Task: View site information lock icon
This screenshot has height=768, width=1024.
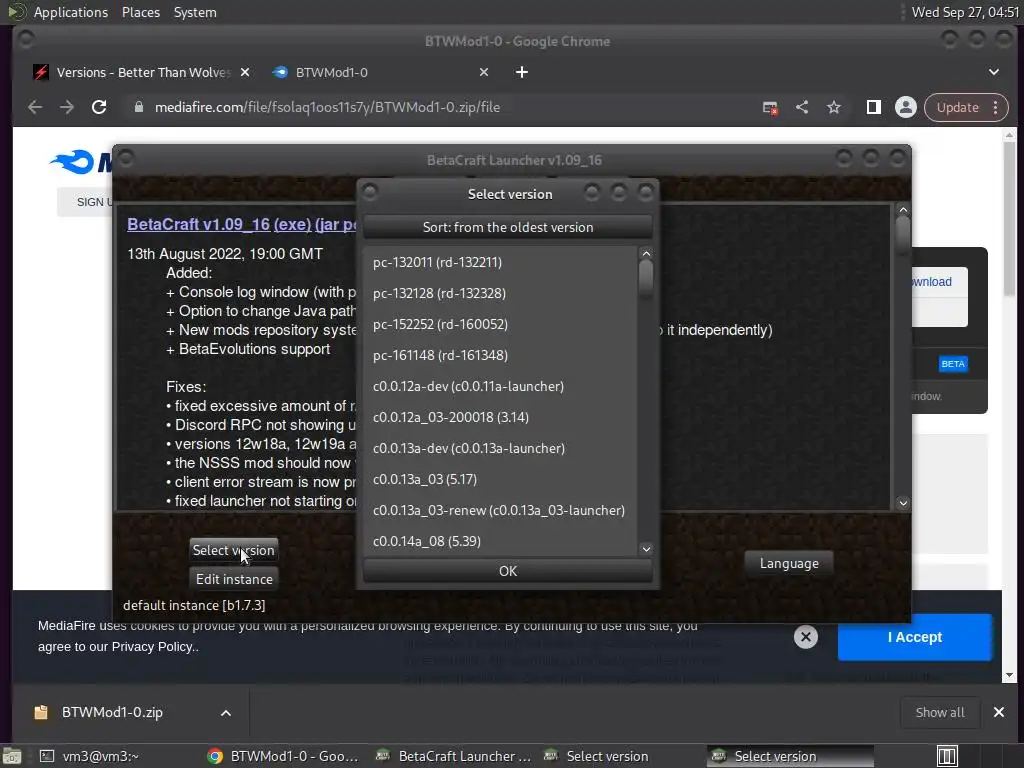Action: [138, 107]
